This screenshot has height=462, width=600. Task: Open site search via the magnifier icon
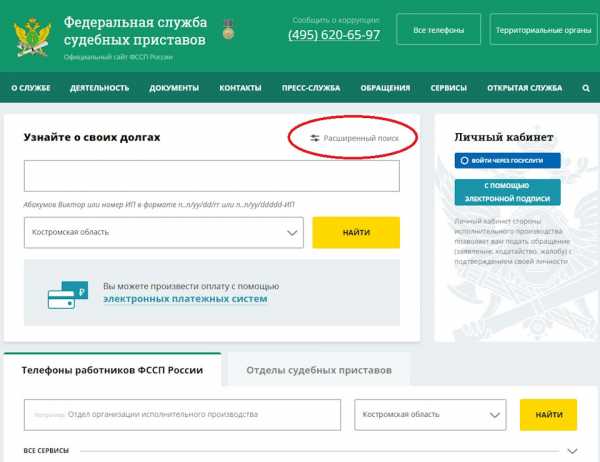click(586, 88)
